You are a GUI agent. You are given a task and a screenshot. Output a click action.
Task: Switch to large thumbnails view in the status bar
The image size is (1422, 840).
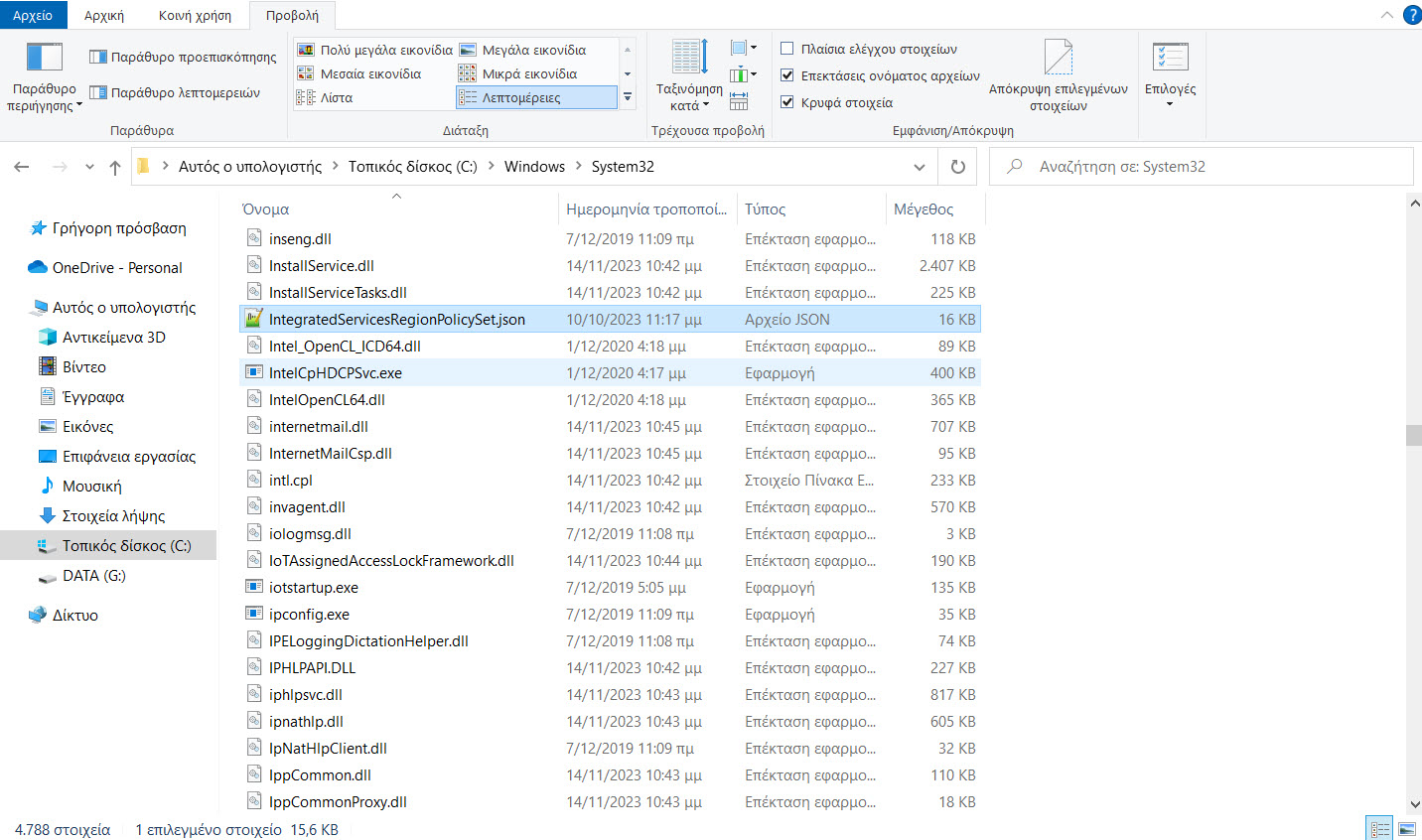1407,829
